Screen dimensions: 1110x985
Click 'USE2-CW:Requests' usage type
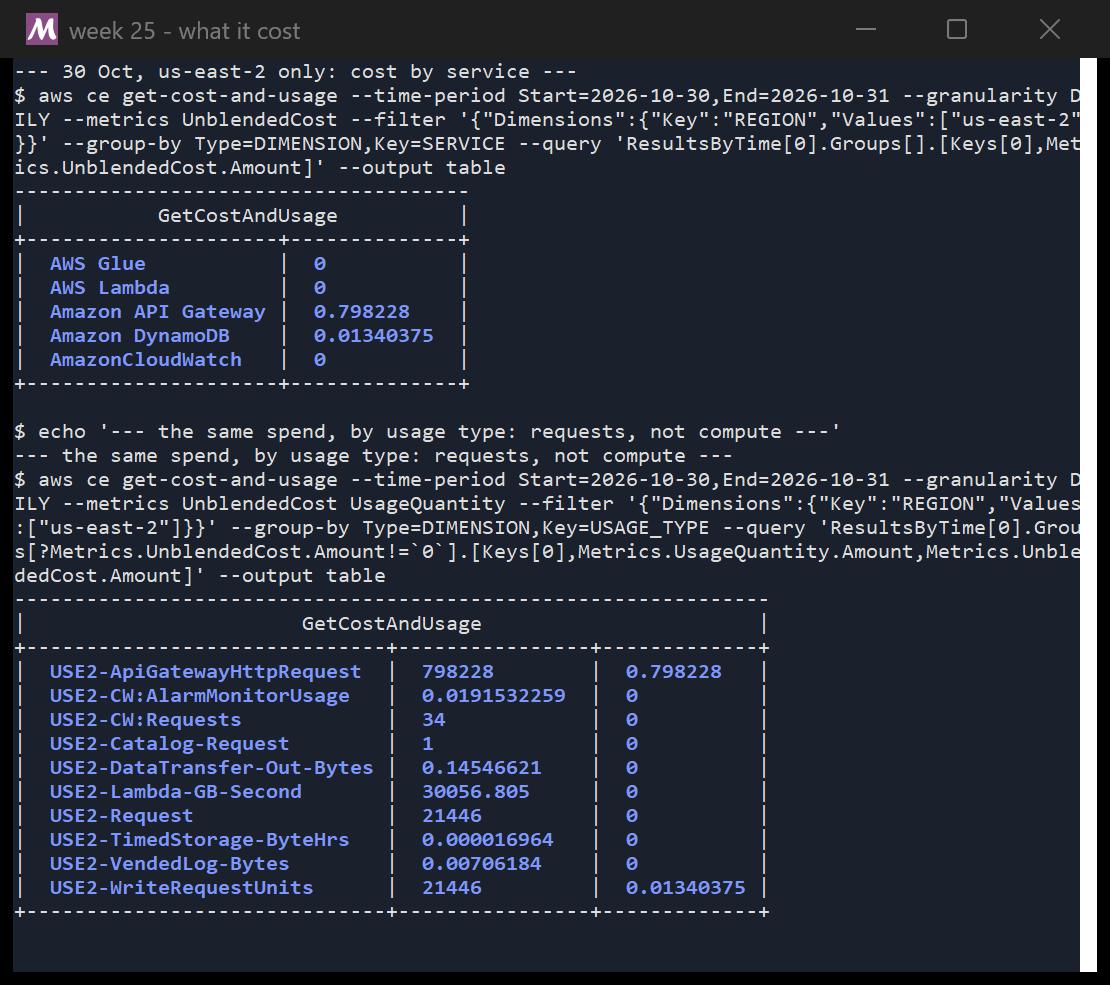click(x=145, y=719)
